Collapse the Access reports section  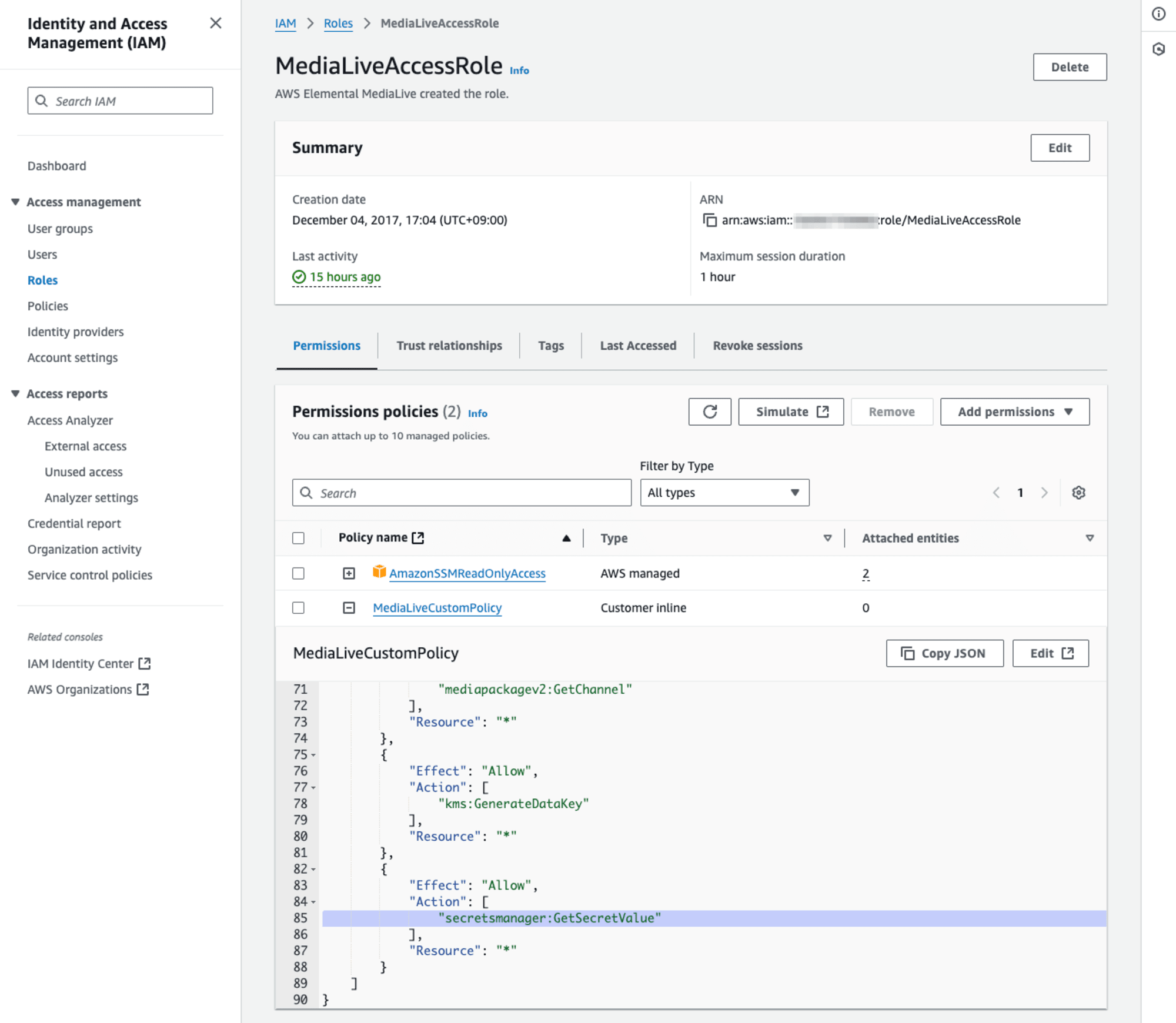pos(15,393)
